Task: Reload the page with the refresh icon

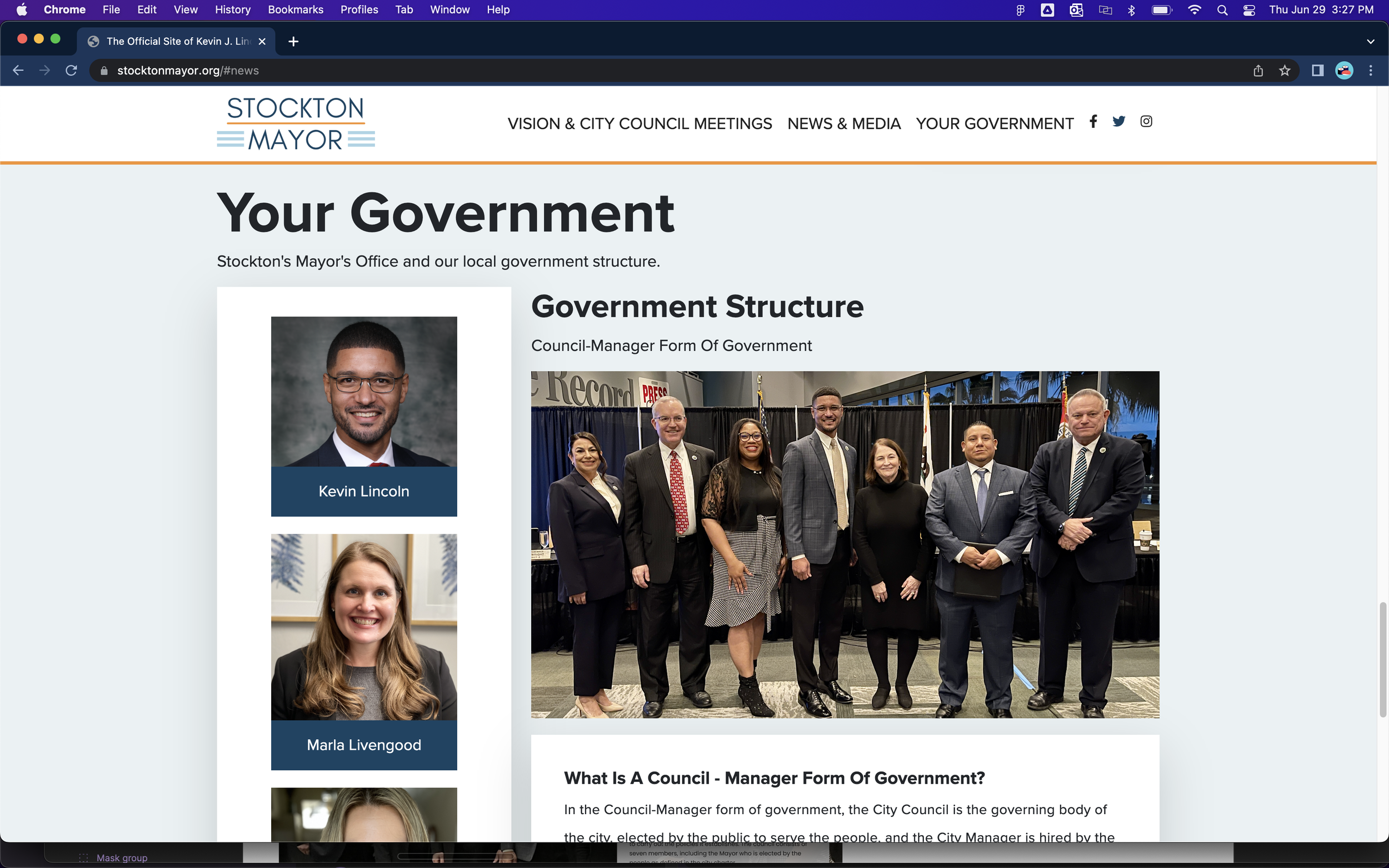Action: (71, 71)
